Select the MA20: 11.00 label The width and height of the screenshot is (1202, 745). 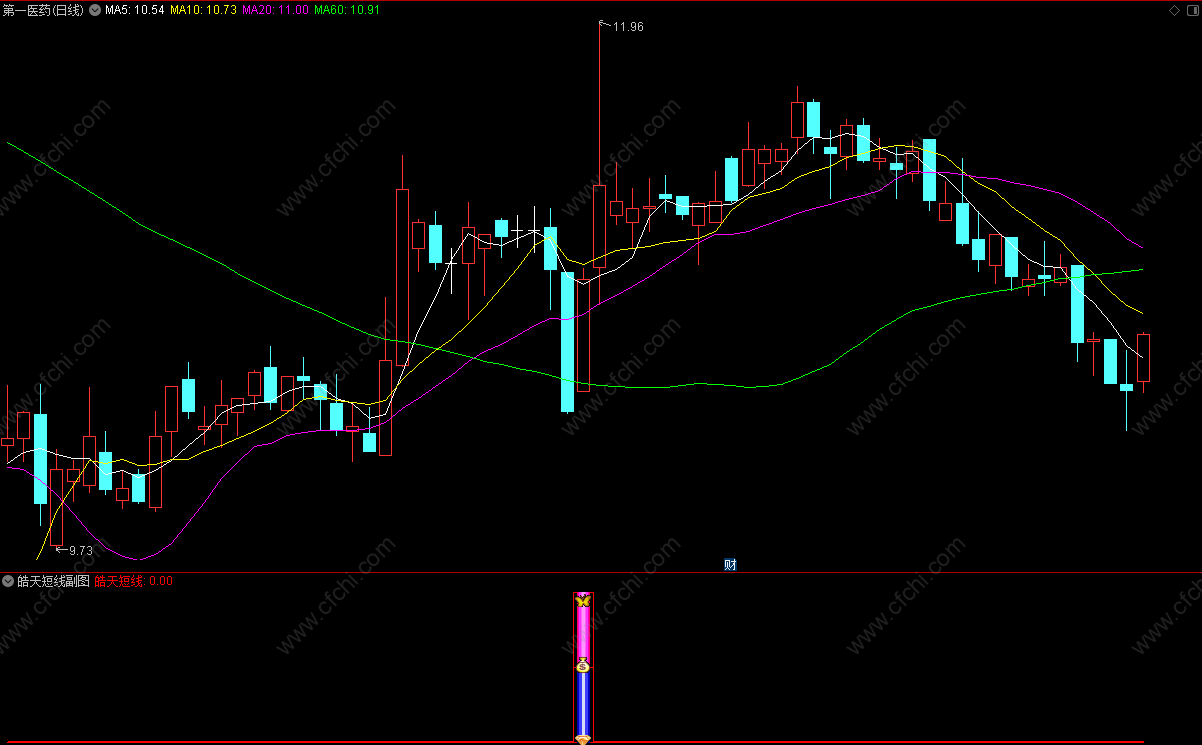[x=275, y=11]
